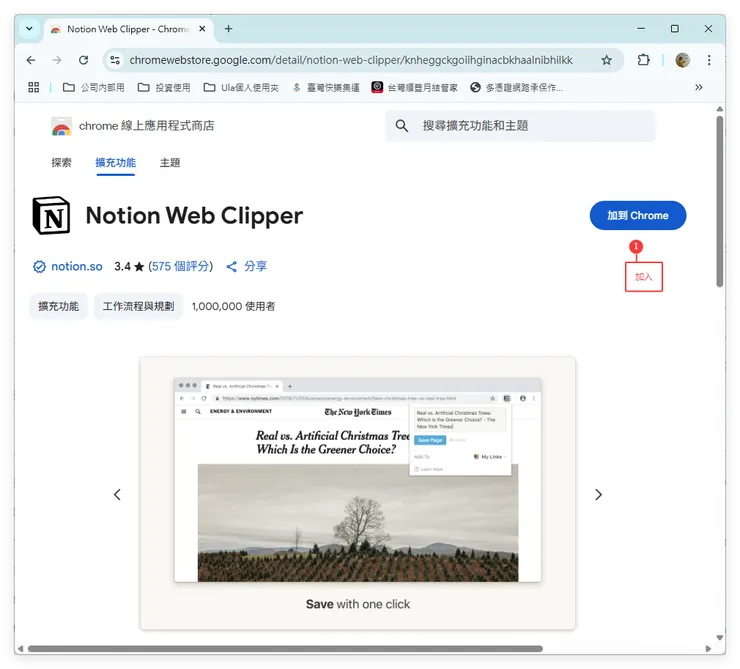740x669 pixels.
Task: Show previous screenshot with left arrow
Action: coord(117,494)
